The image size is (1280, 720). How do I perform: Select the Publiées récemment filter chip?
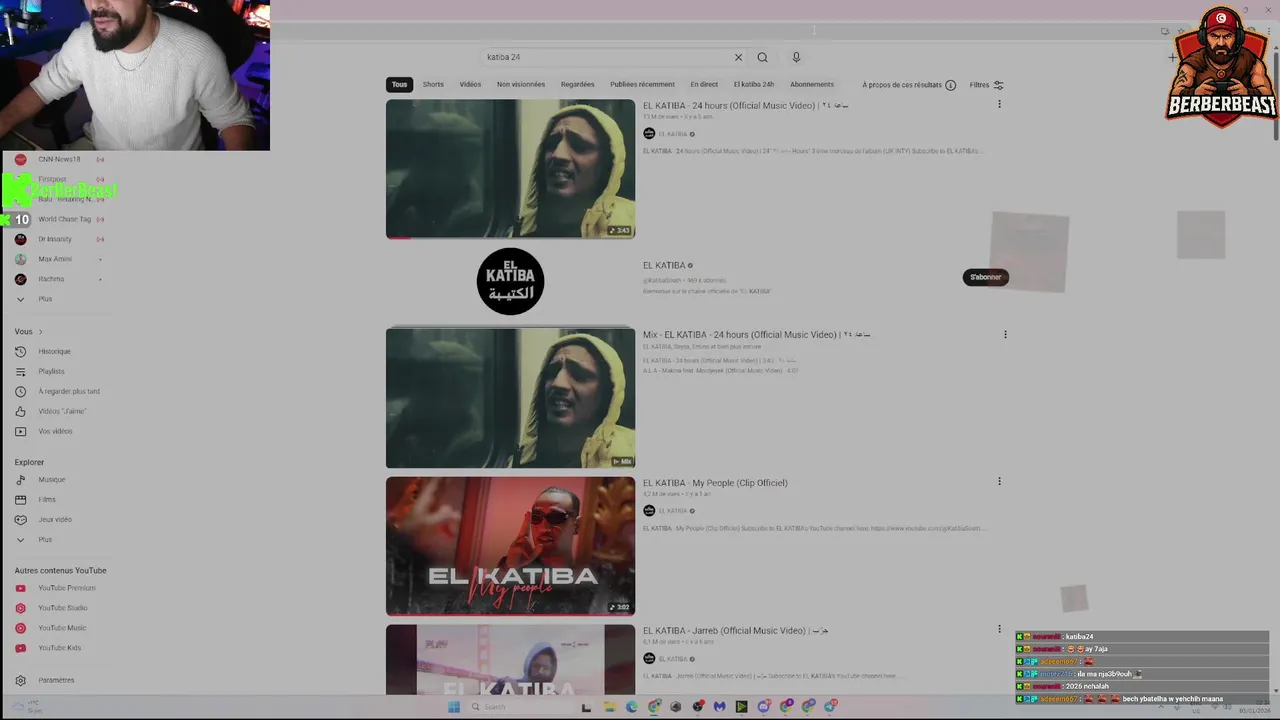click(x=642, y=85)
